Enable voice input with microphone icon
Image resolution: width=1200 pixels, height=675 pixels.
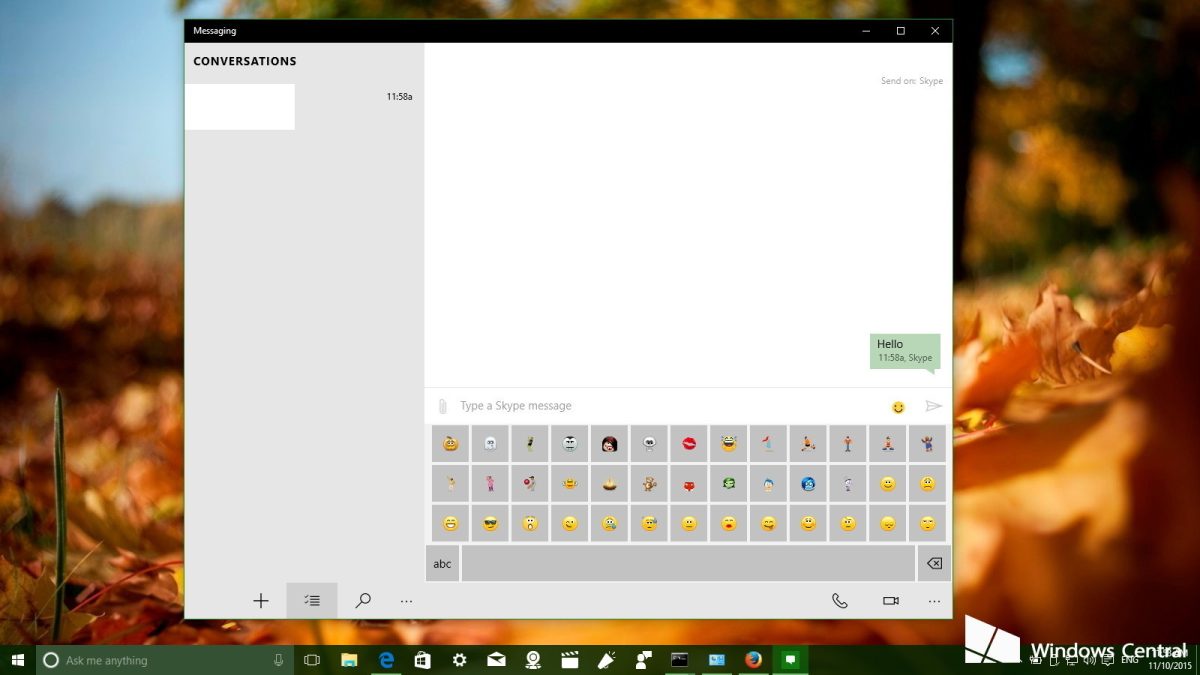[x=278, y=660]
